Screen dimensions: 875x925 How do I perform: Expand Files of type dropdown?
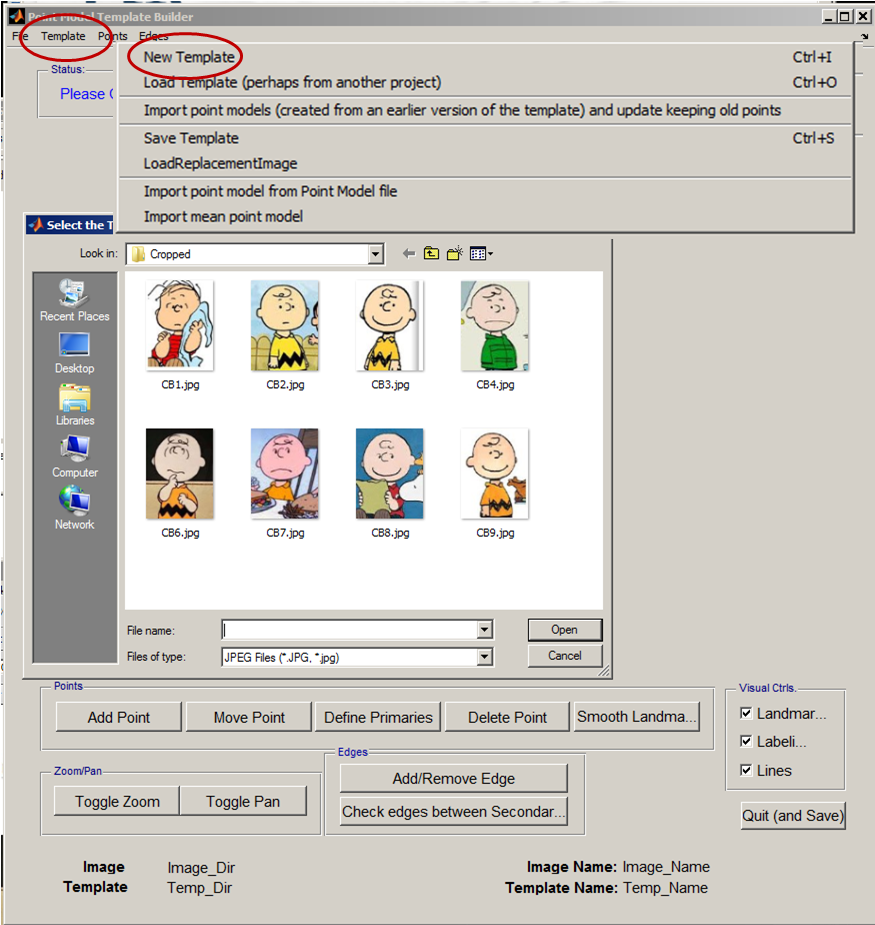coord(484,657)
